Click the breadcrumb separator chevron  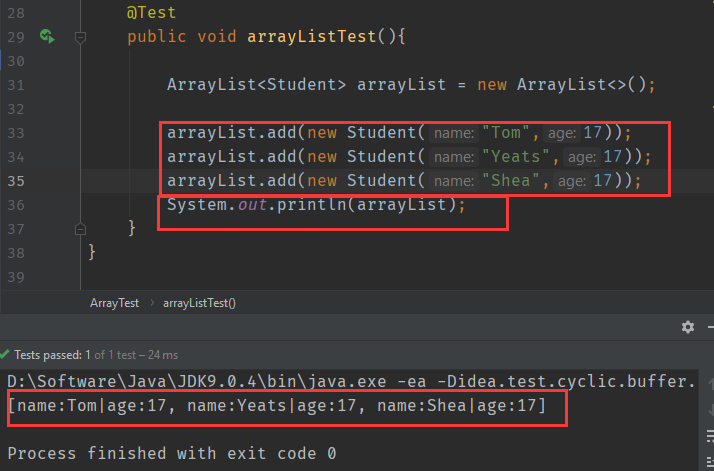(x=152, y=303)
